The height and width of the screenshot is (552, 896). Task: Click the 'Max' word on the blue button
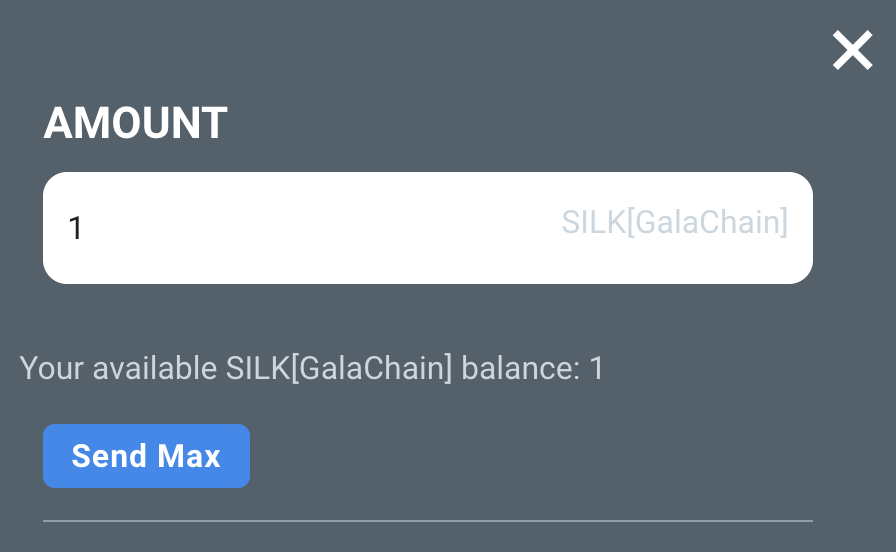(189, 456)
